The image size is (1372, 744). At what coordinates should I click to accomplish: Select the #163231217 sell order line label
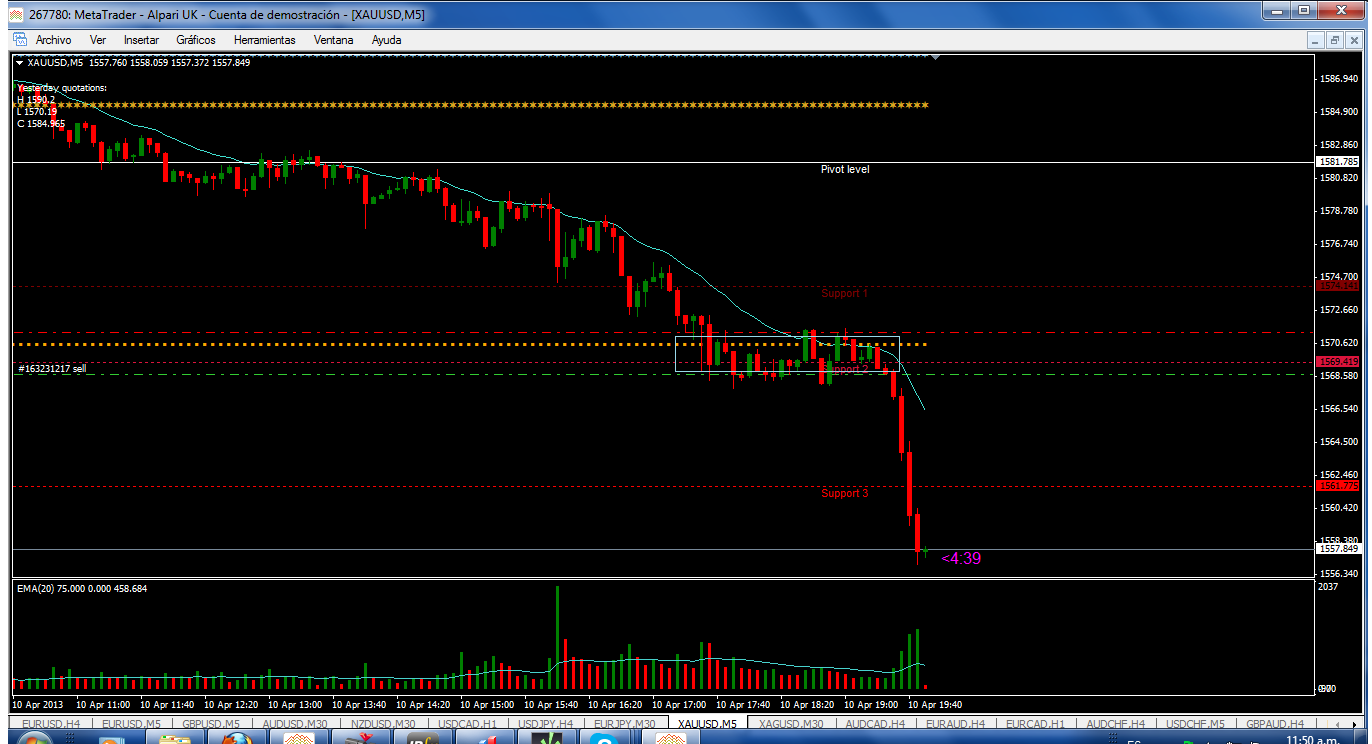click(52, 369)
